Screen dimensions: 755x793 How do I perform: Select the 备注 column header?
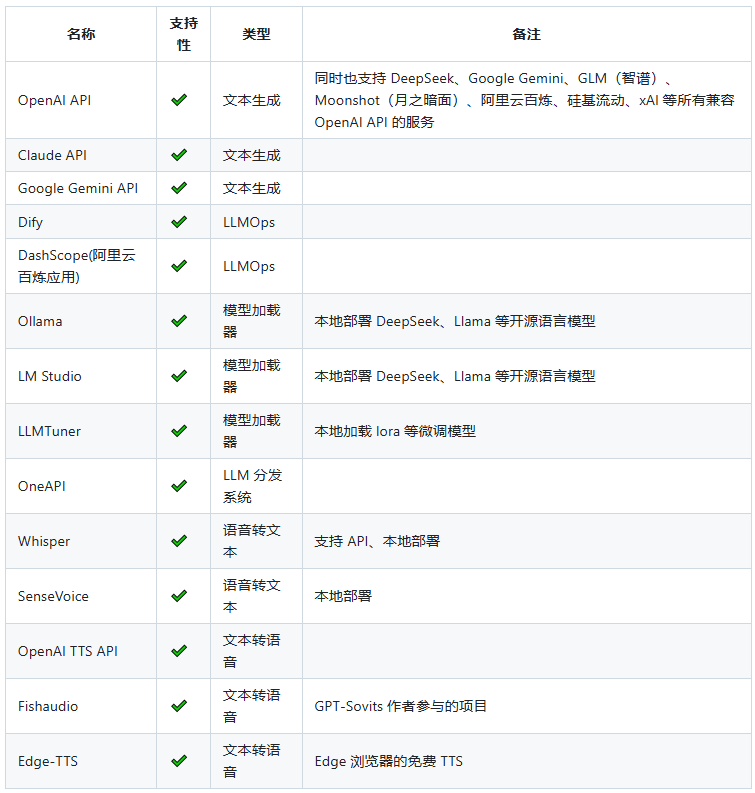(x=526, y=34)
